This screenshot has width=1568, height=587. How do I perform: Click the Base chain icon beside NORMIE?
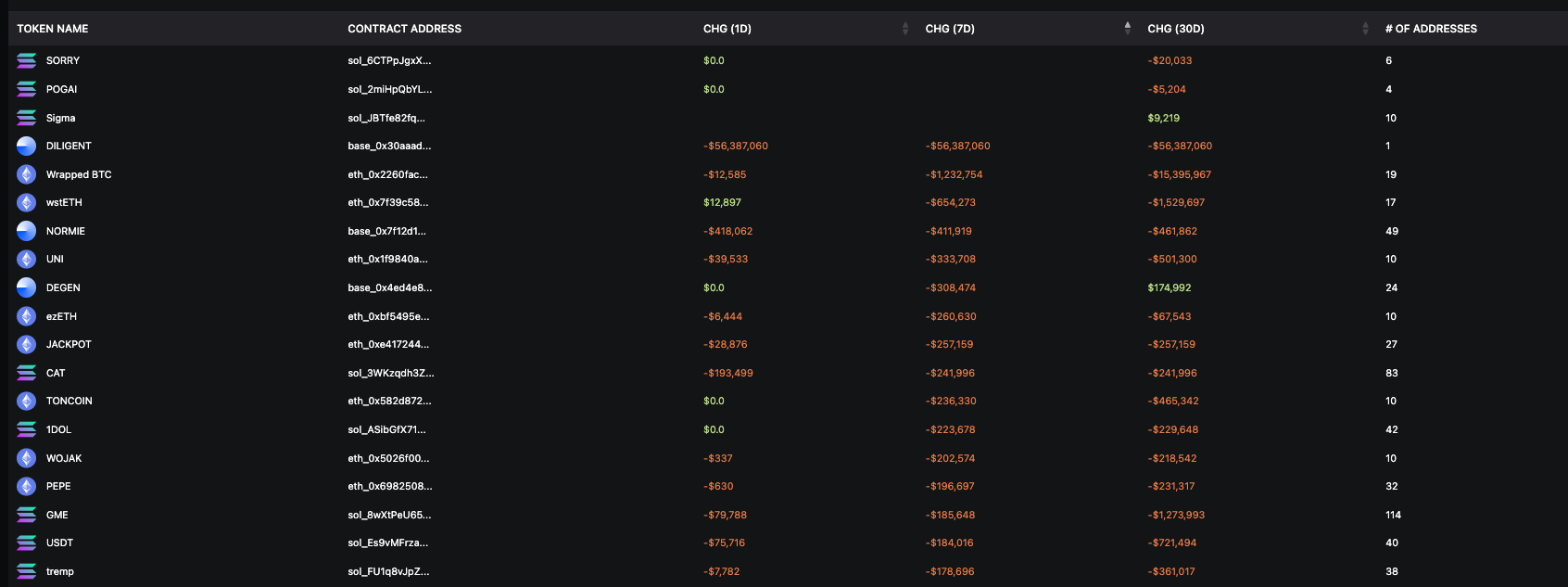click(x=27, y=231)
